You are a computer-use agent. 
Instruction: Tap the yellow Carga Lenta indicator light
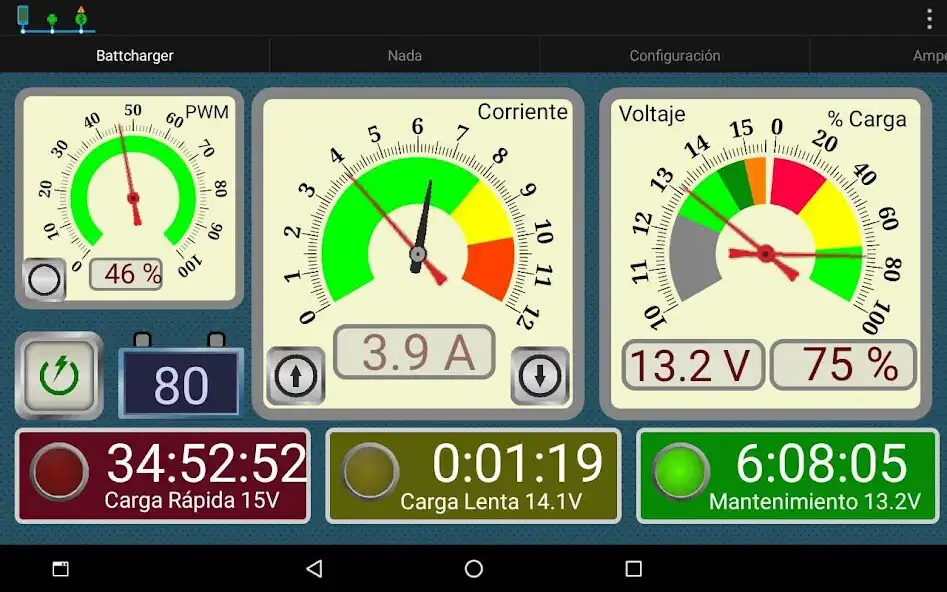[x=370, y=472]
